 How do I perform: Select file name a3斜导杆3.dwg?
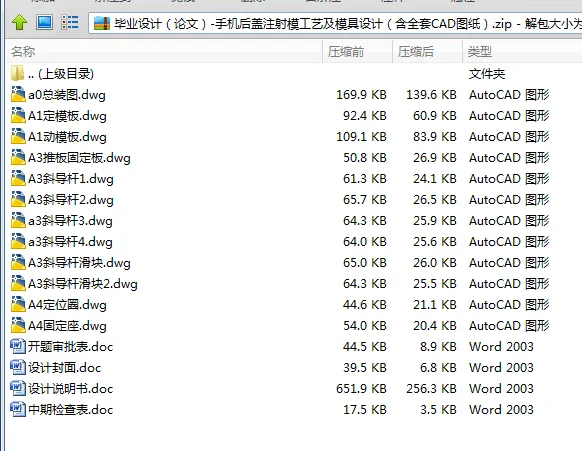click(x=71, y=221)
